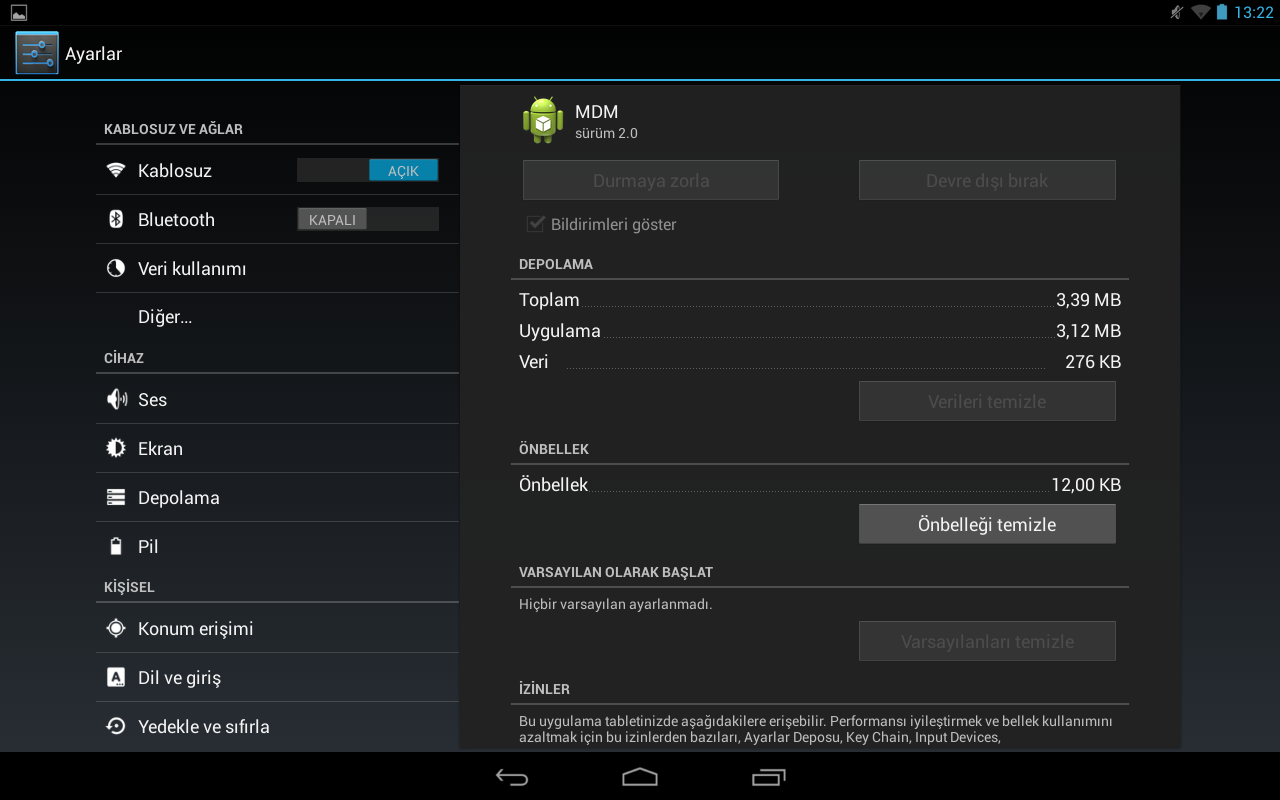Viewport: 1280px width, 800px height.
Task: Tap the İZİNLER section header
Action: tap(544, 689)
